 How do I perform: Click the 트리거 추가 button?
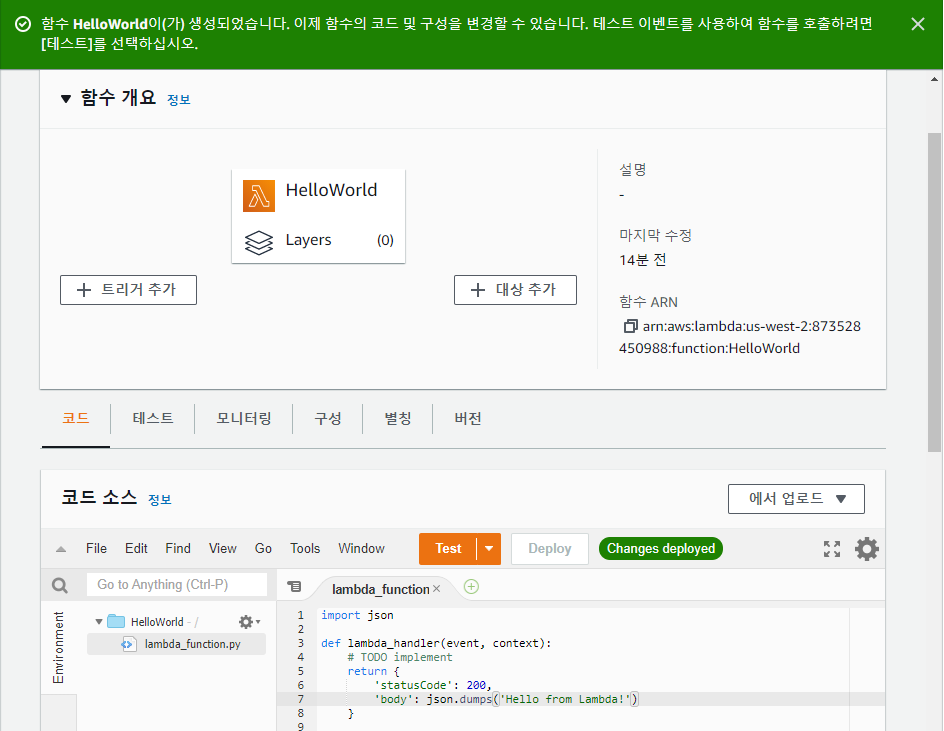click(x=128, y=290)
